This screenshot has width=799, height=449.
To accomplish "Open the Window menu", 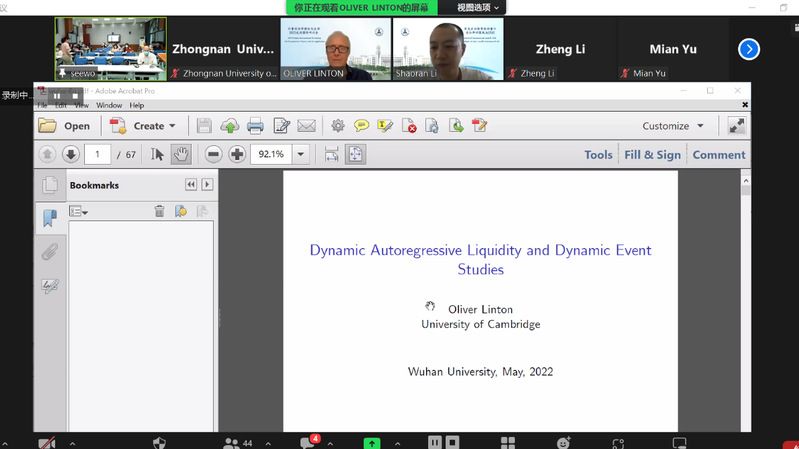I will tap(109, 105).
